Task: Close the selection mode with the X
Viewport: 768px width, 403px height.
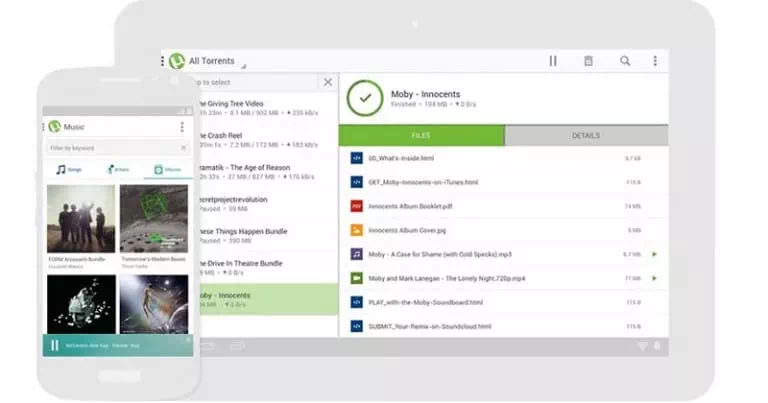Action: (328, 82)
